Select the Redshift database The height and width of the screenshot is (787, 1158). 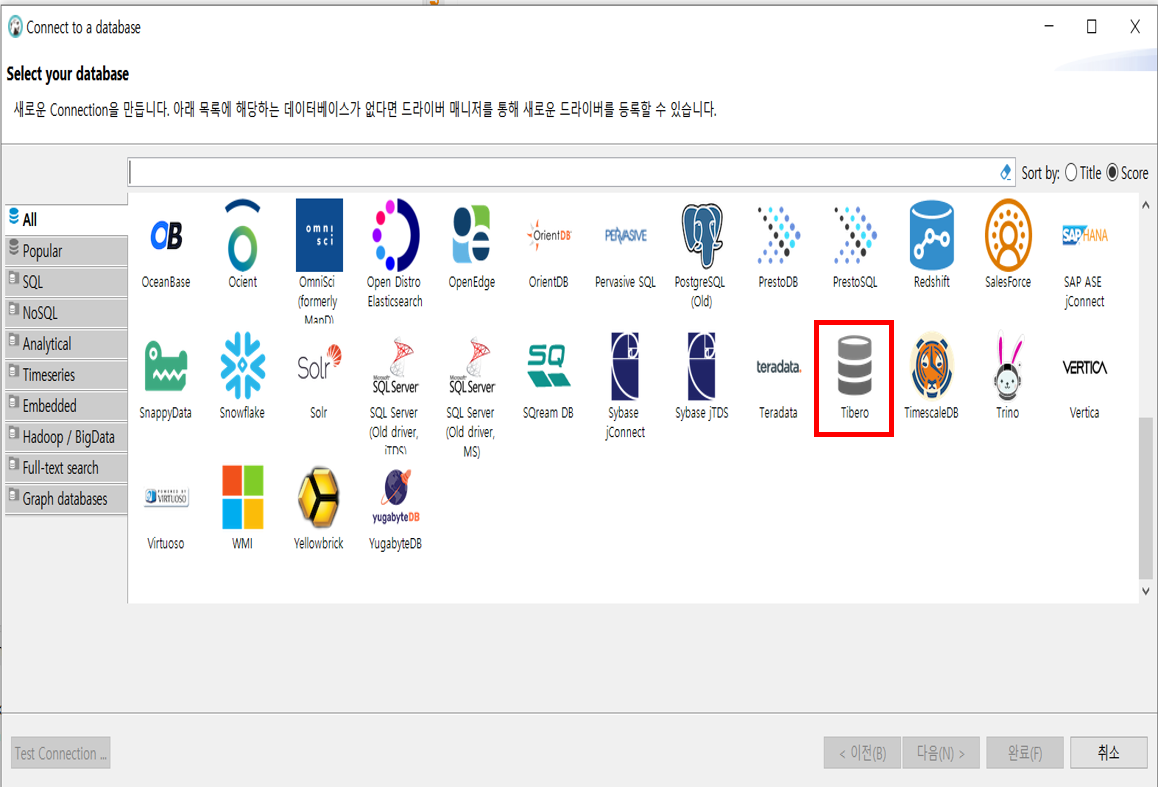click(x=932, y=236)
